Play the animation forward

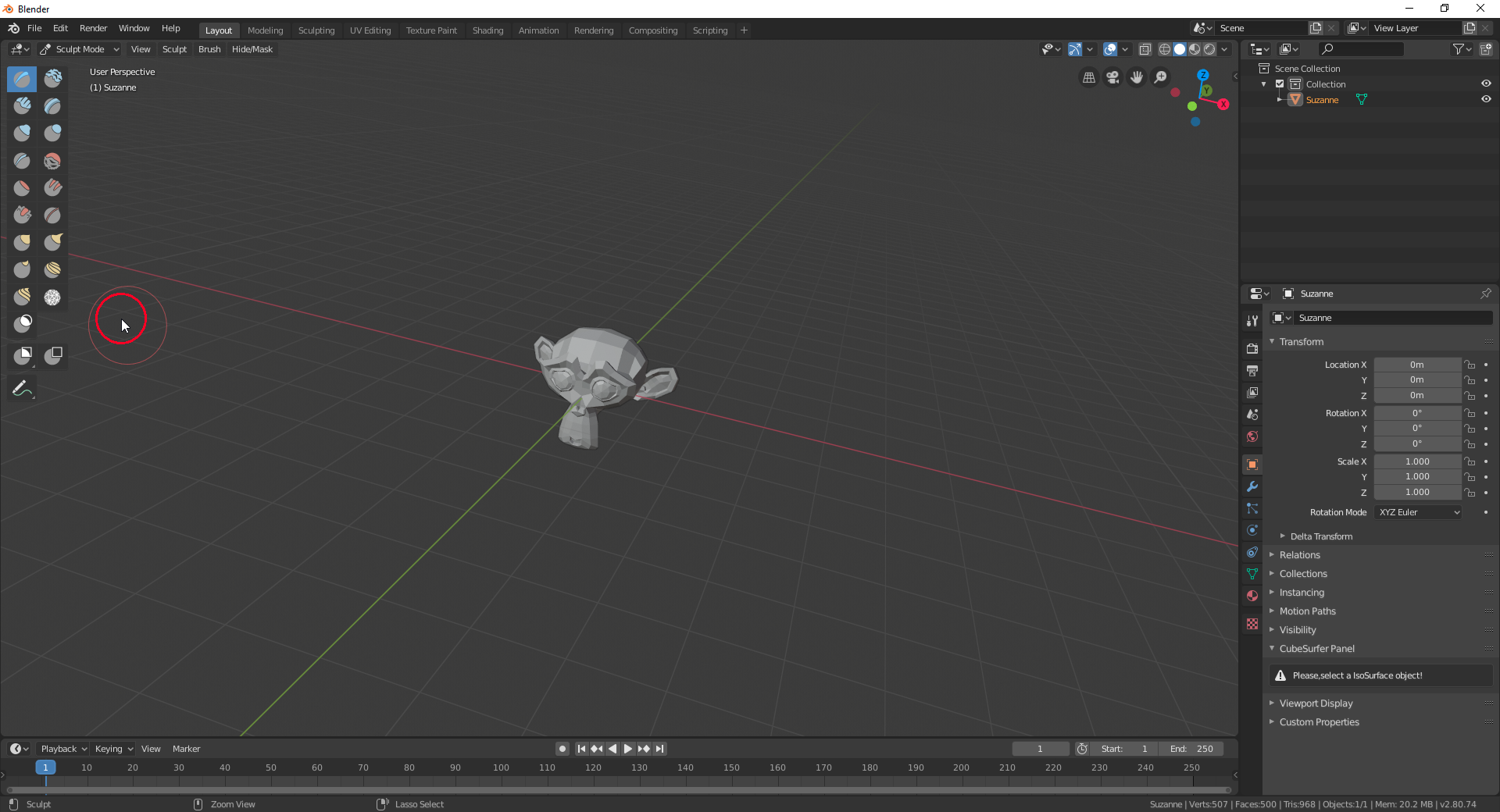coord(628,749)
